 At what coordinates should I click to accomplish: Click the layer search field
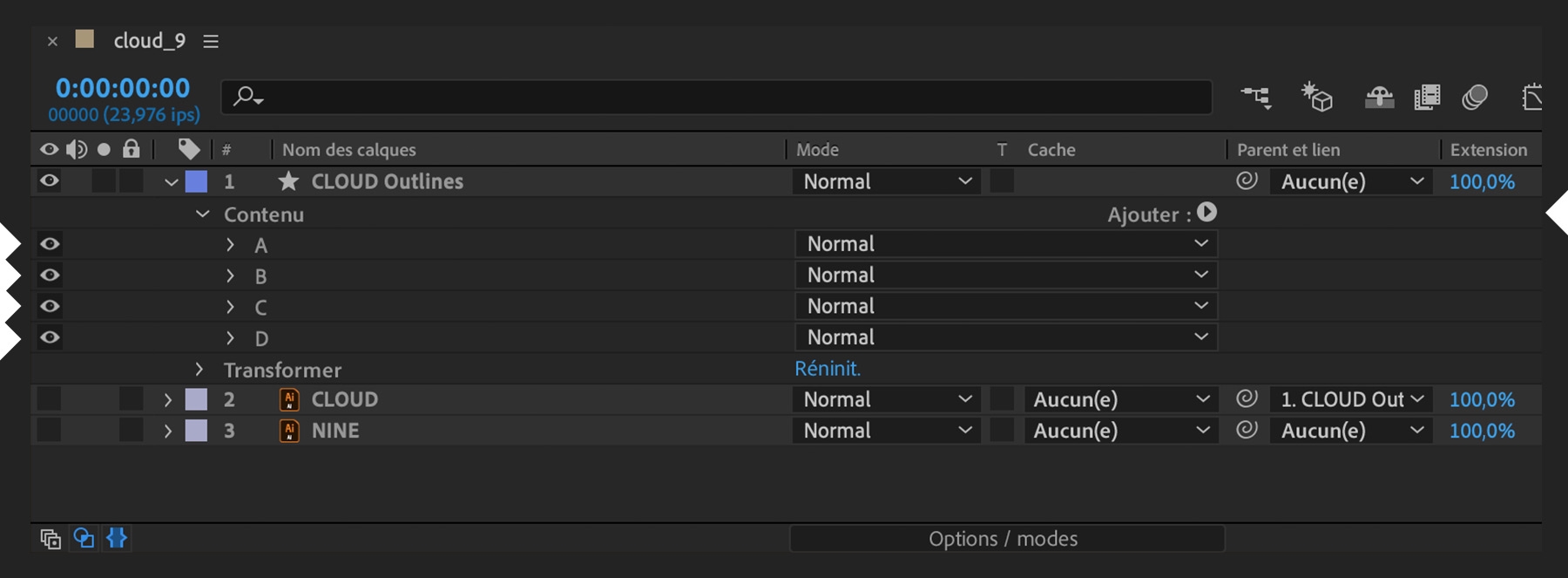tap(723, 97)
